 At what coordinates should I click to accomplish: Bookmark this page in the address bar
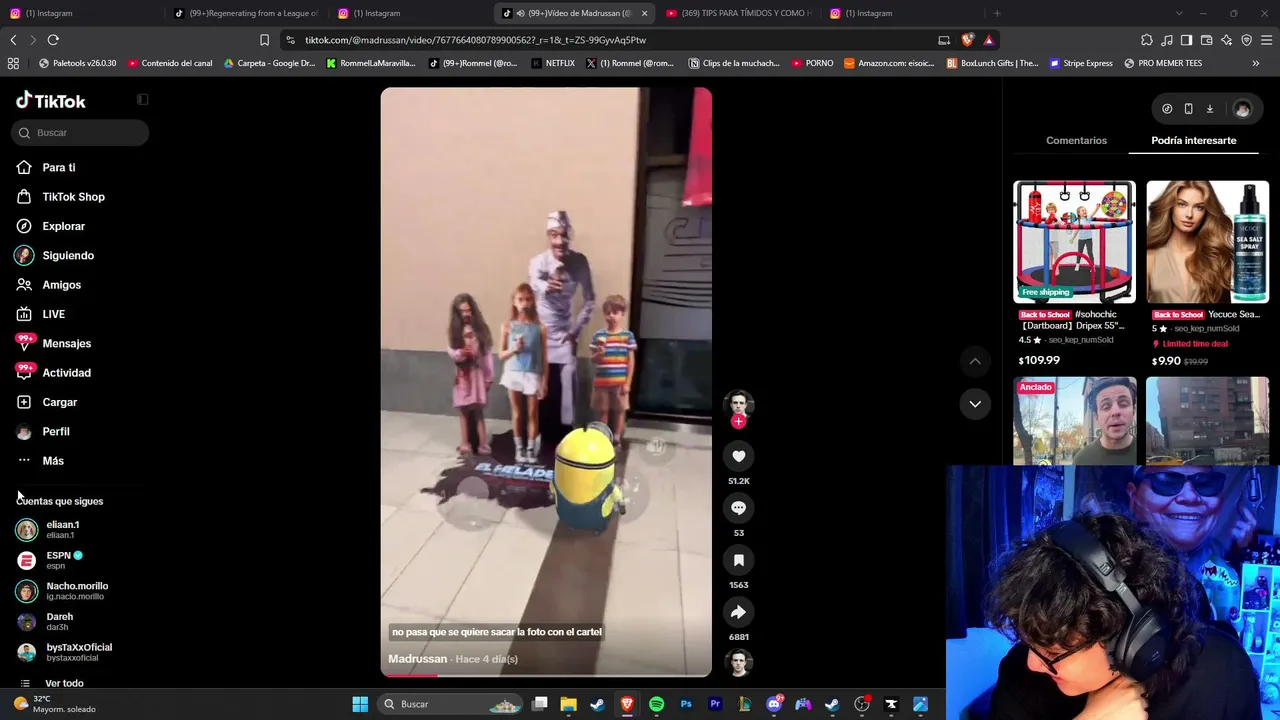(264, 40)
